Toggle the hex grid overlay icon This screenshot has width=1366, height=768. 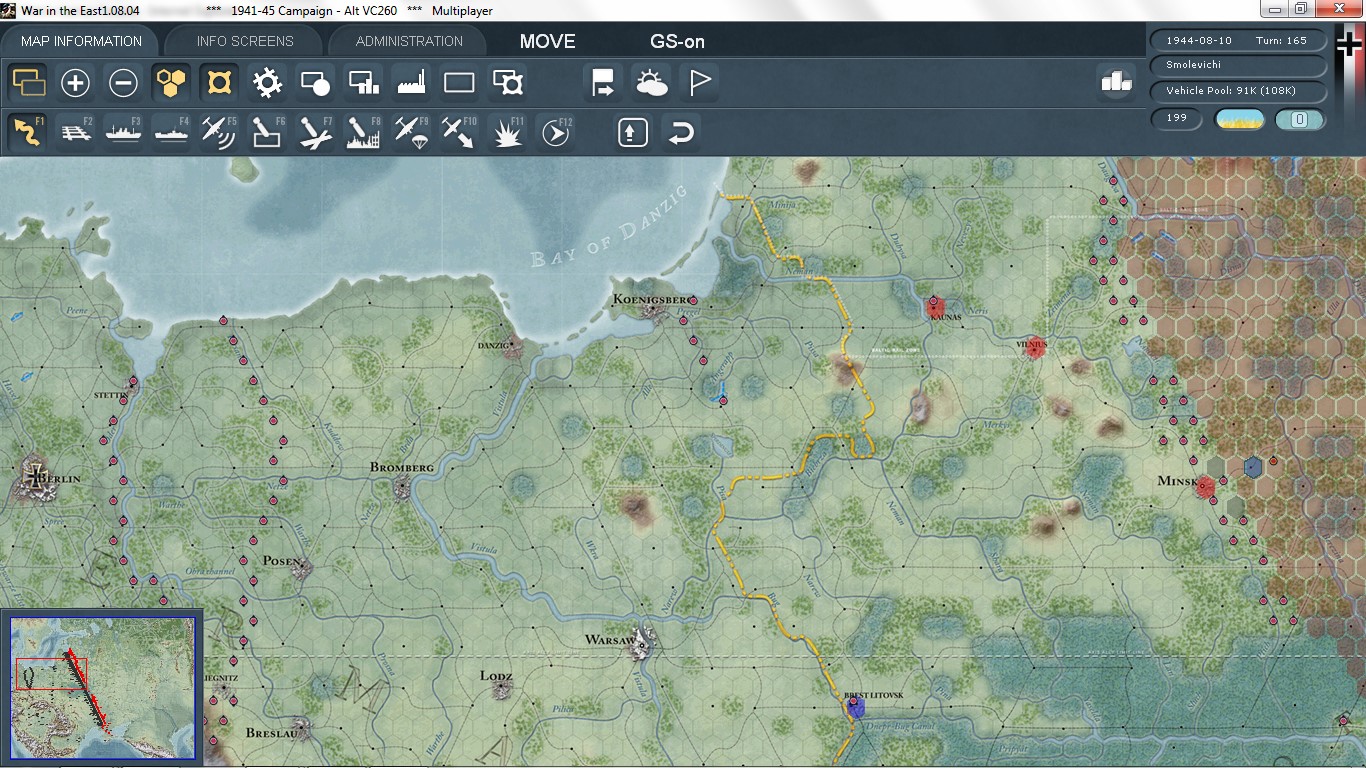pyautogui.click(x=171, y=82)
